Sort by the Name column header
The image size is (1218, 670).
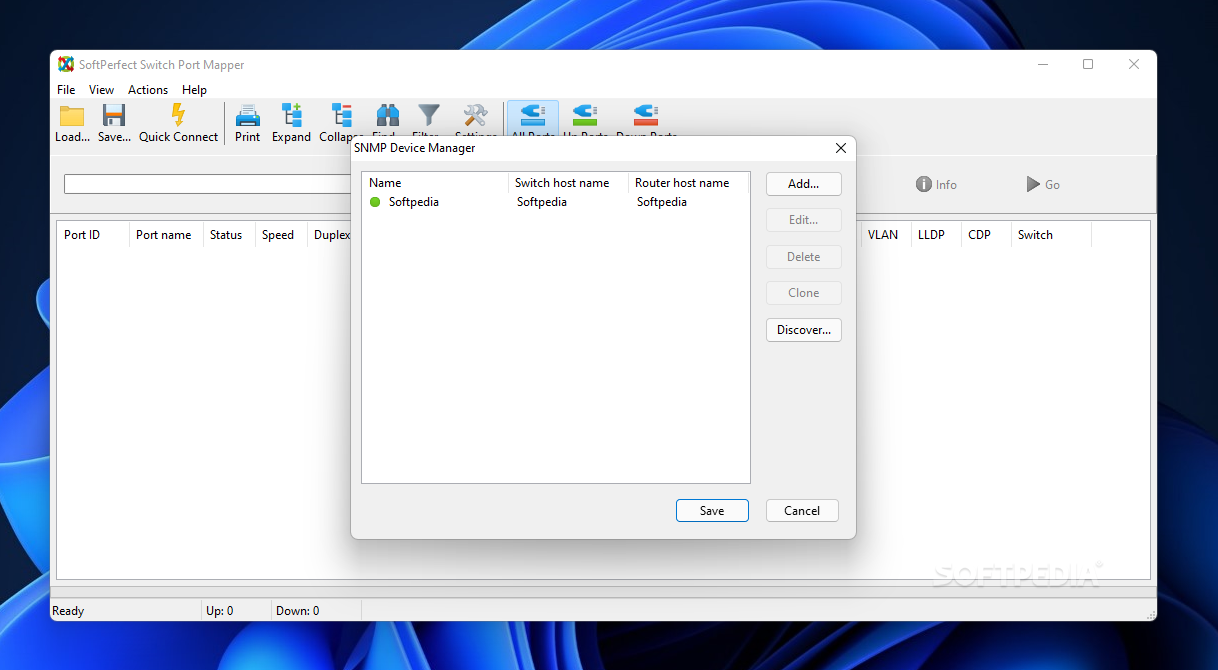[x=435, y=183]
